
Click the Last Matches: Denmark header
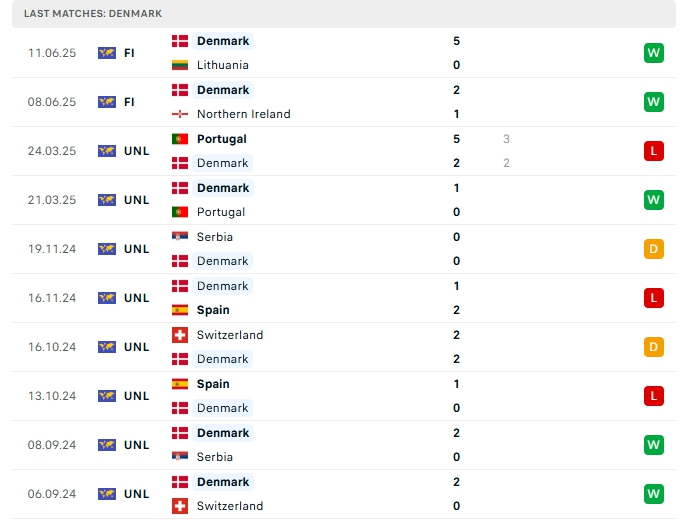pos(93,14)
